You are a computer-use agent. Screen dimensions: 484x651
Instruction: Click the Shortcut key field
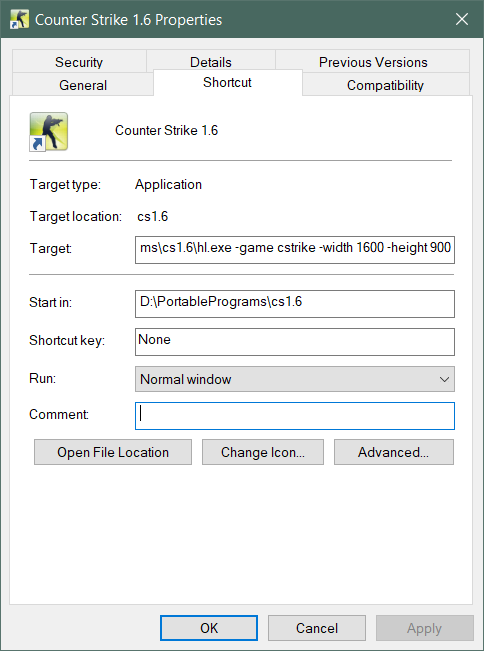295,342
